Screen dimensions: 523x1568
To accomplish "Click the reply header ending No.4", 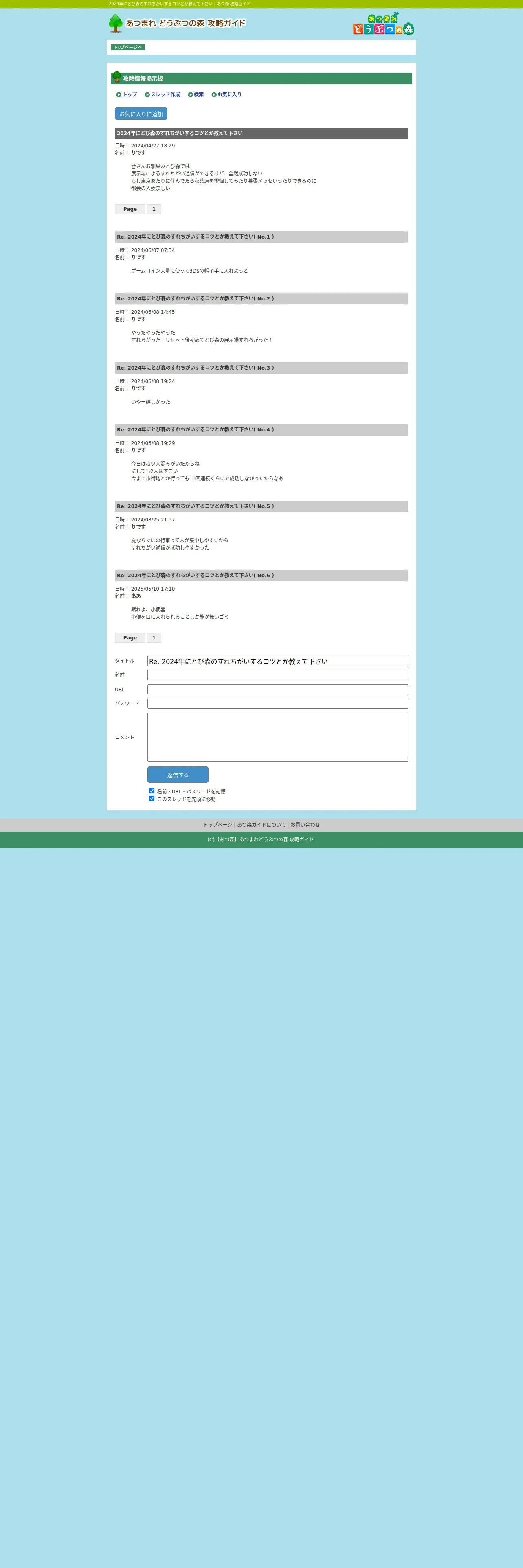I will [261, 430].
